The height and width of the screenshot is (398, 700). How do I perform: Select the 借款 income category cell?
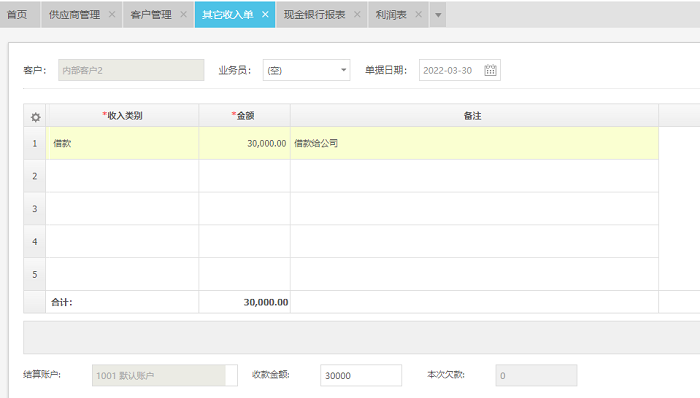[122, 143]
